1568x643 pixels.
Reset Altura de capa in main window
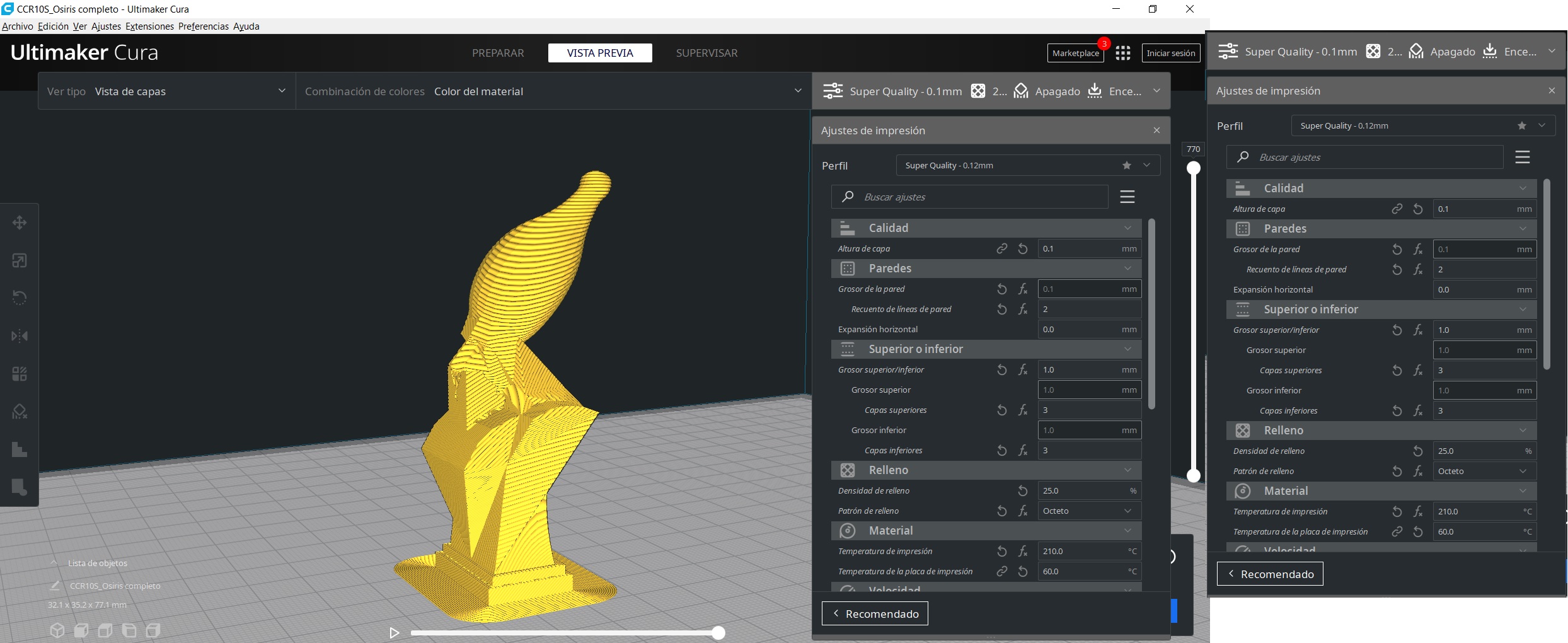coord(1023,248)
